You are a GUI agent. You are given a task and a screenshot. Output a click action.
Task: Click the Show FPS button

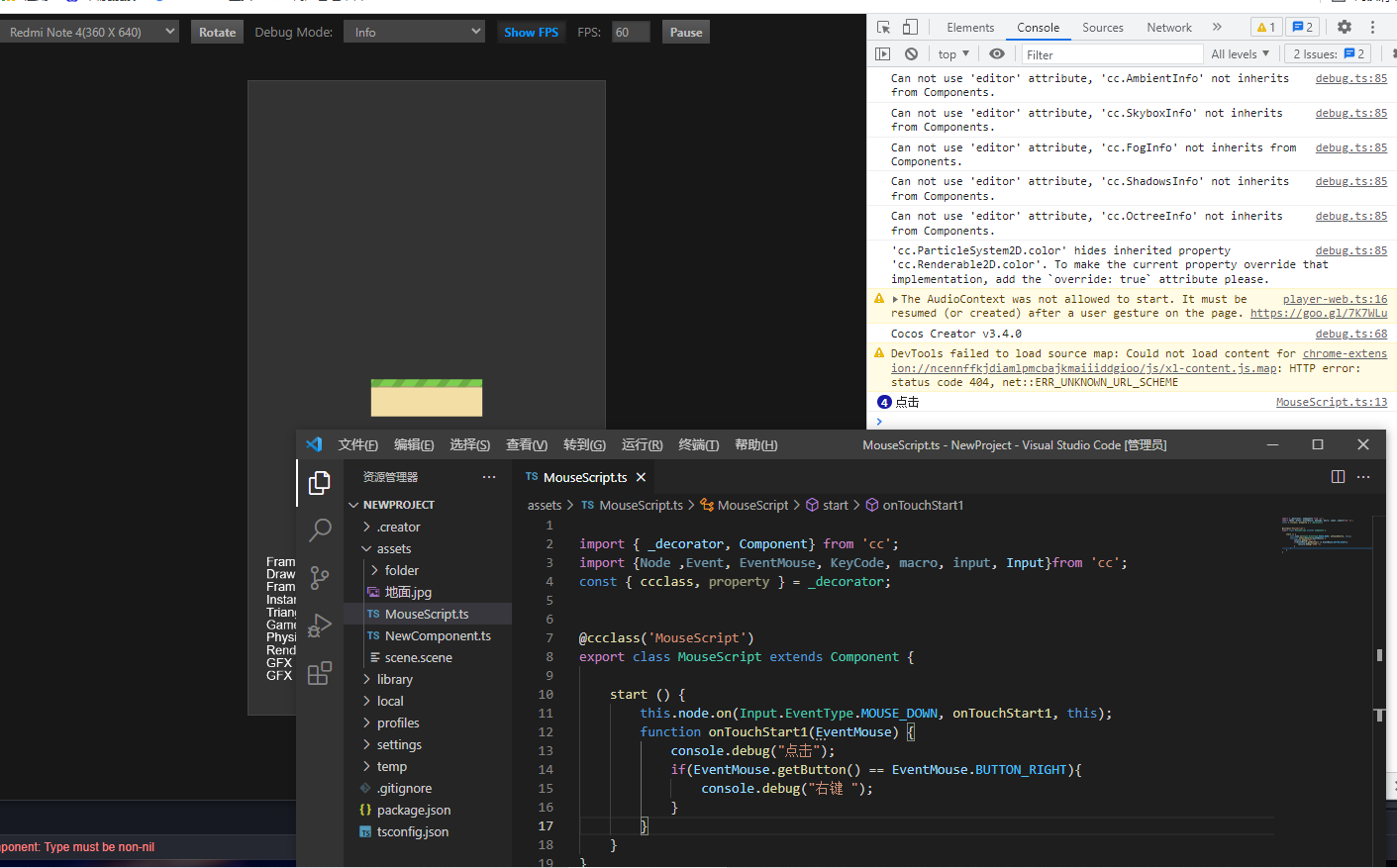coord(531,33)
